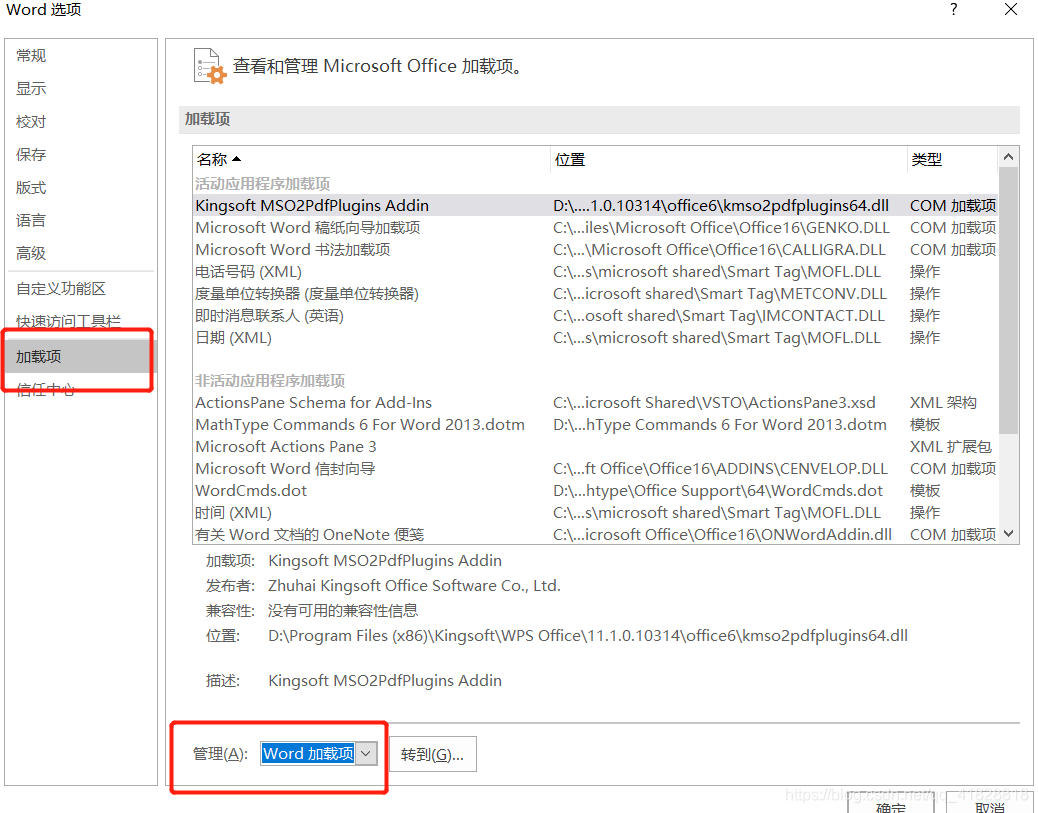This screenshot has width=1038, height=813.
Task: Open help with the question mark icon
Action: [x=953, y=10]
